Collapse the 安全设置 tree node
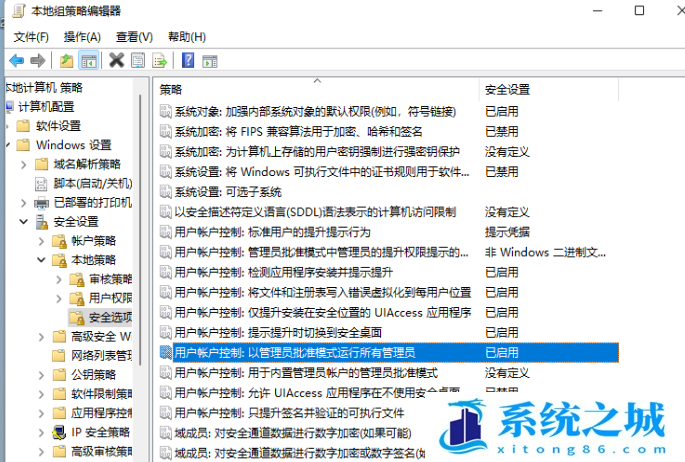 23,221
